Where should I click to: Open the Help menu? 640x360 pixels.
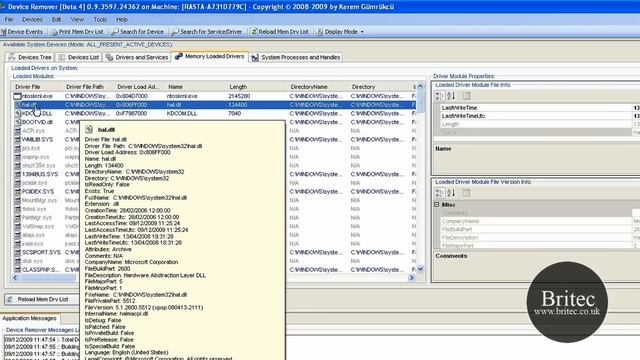[122, 19]
